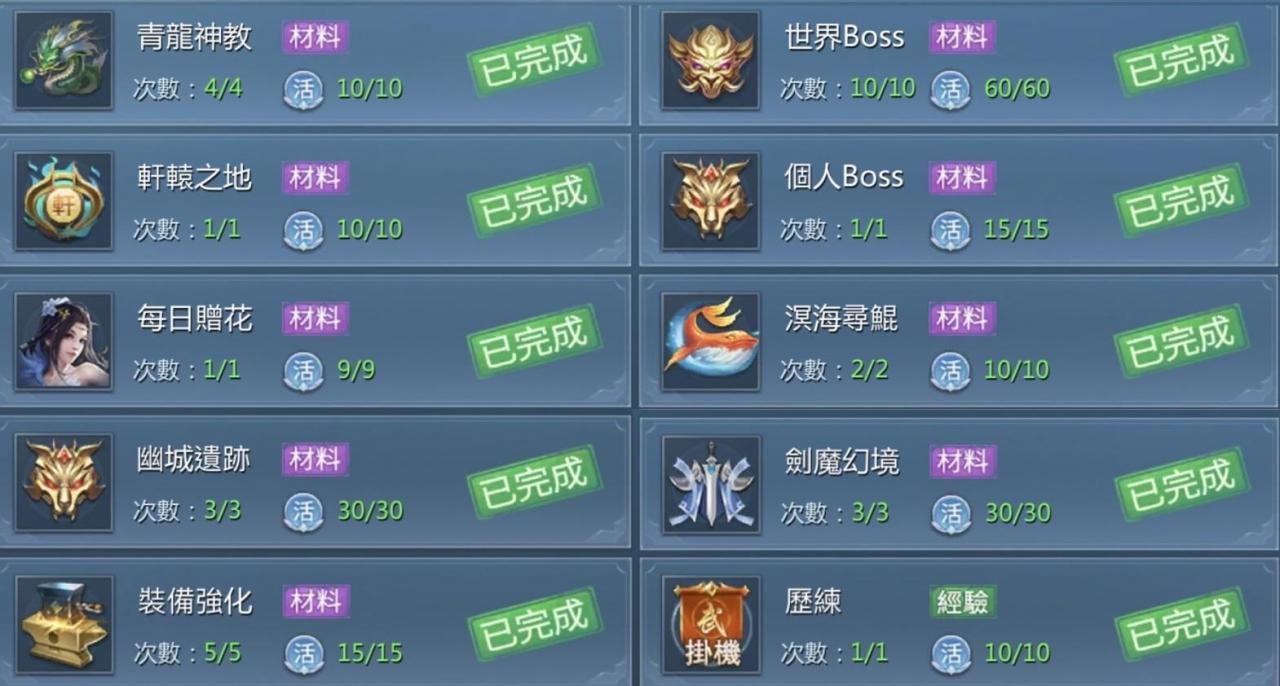Image resolution: width=1280 pixels, height=686 pixels.
Task: Click the 已完成 stamp on 青龍神教
Action: pyautogui.click(x=534, y=59)
